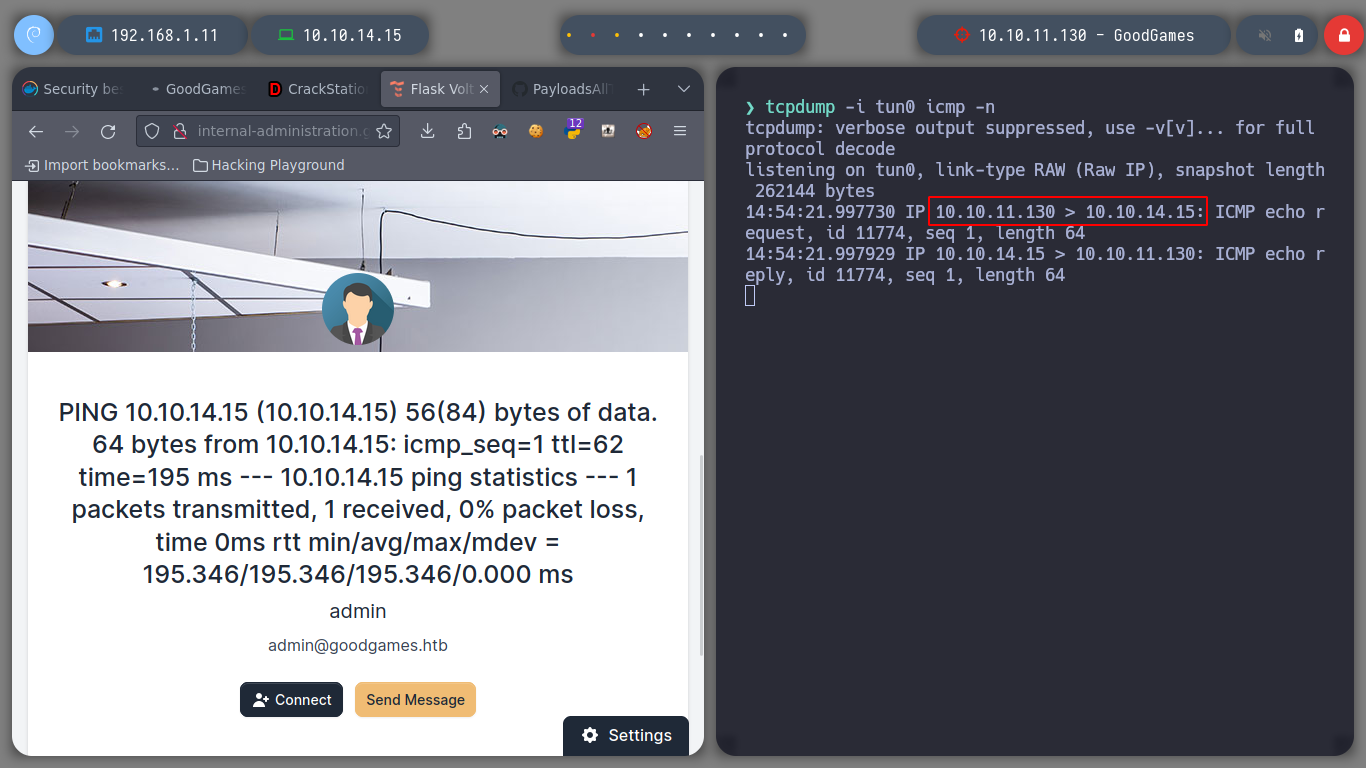This screenshot has height=768, width=1366.
Task: Click the tcpdump -i tun0 icmp -n command
Action: (x=880, y=107)
